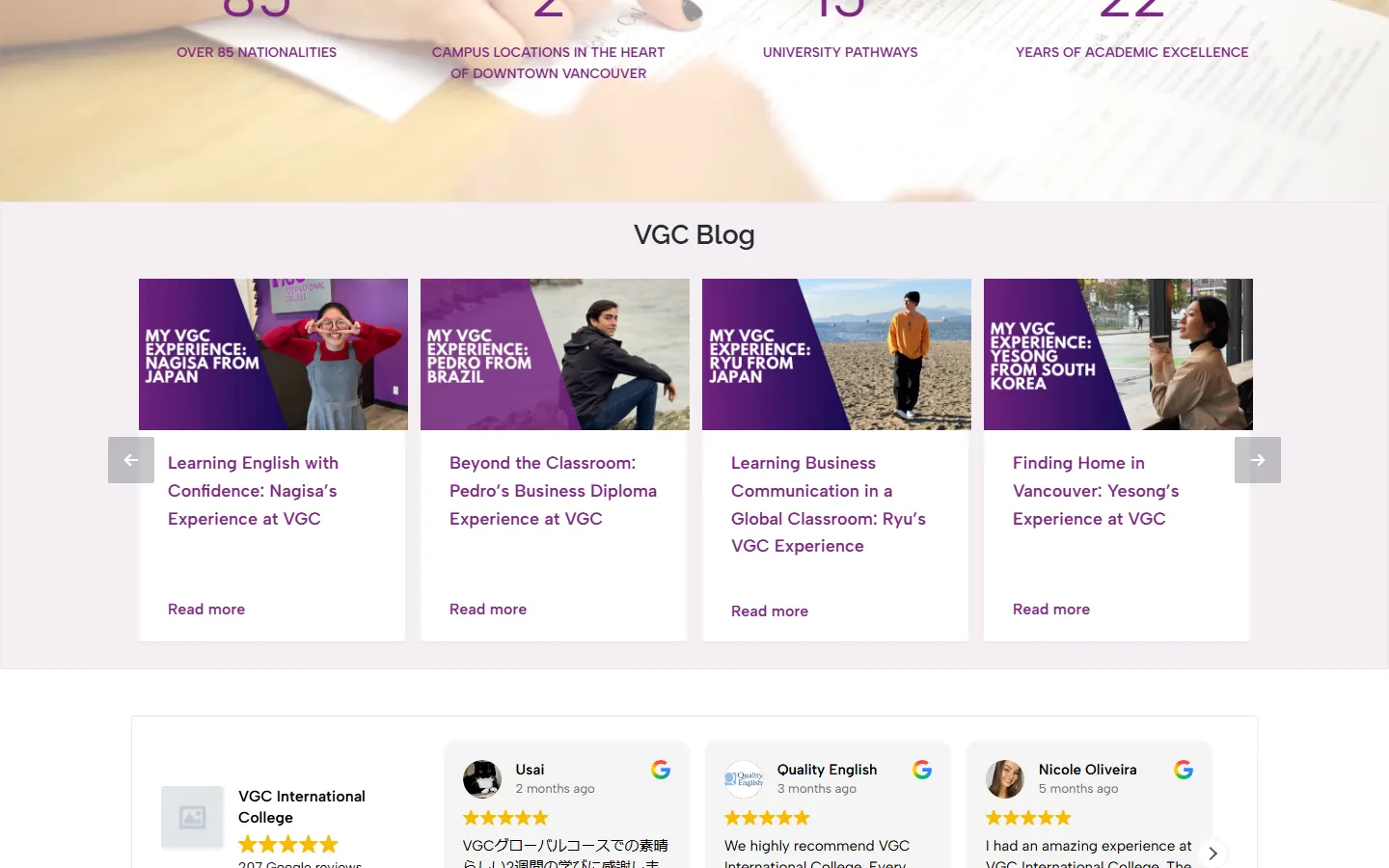This screenshot has width=1389, height=868.
Task: Click the blog carousel next arrow
Action: [1258, 460]
